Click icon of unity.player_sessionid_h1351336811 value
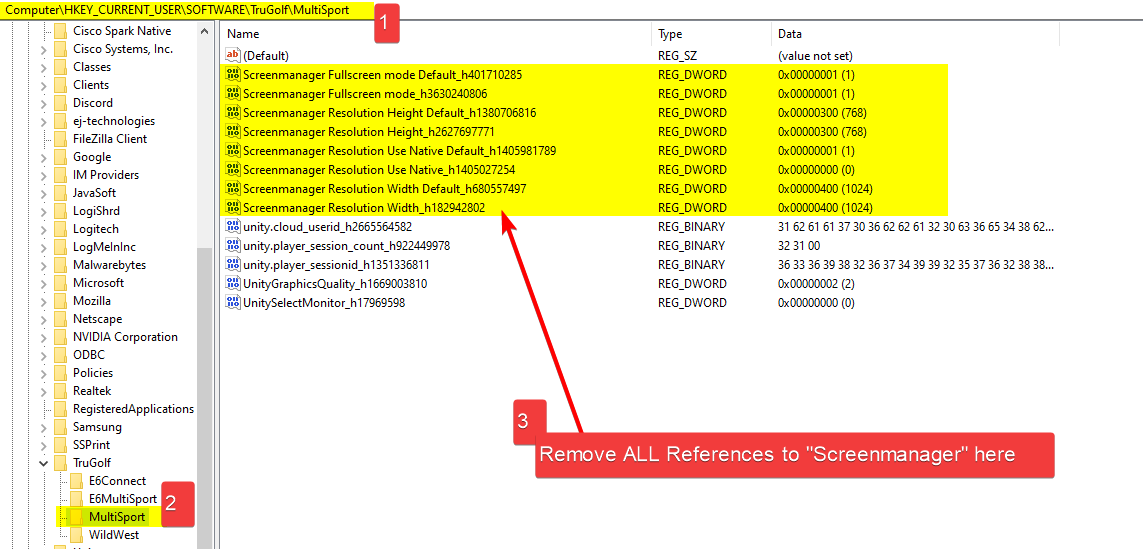 (233, 264)
